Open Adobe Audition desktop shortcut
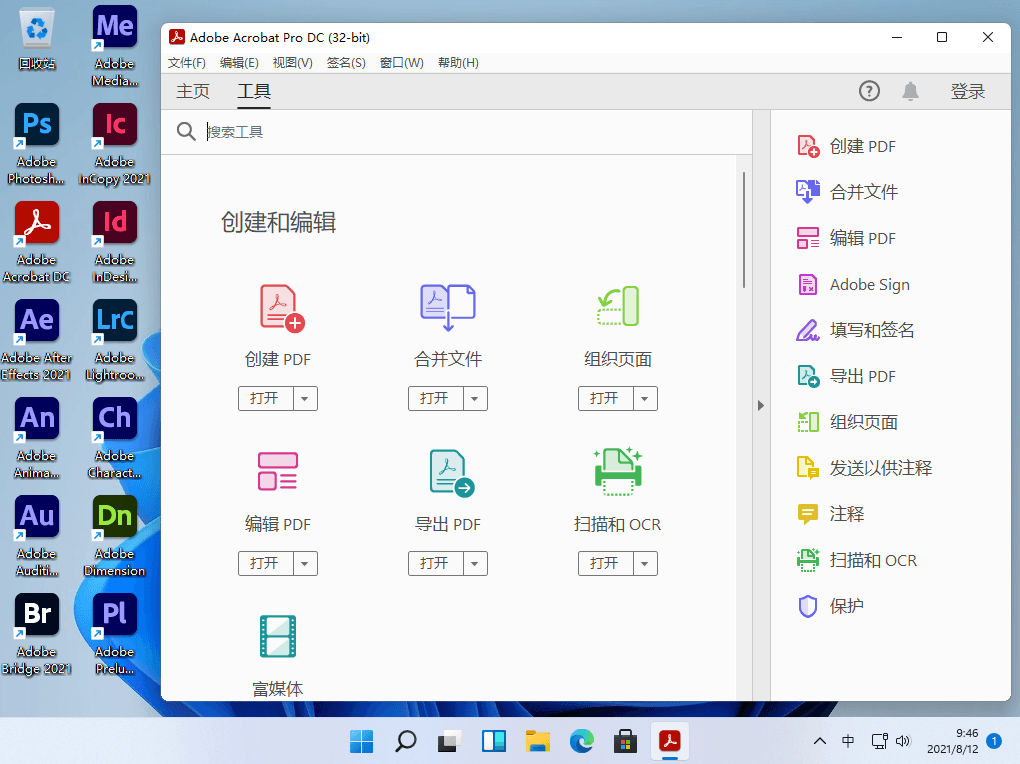Screen dimensions: 1020x764 point(36,536)
